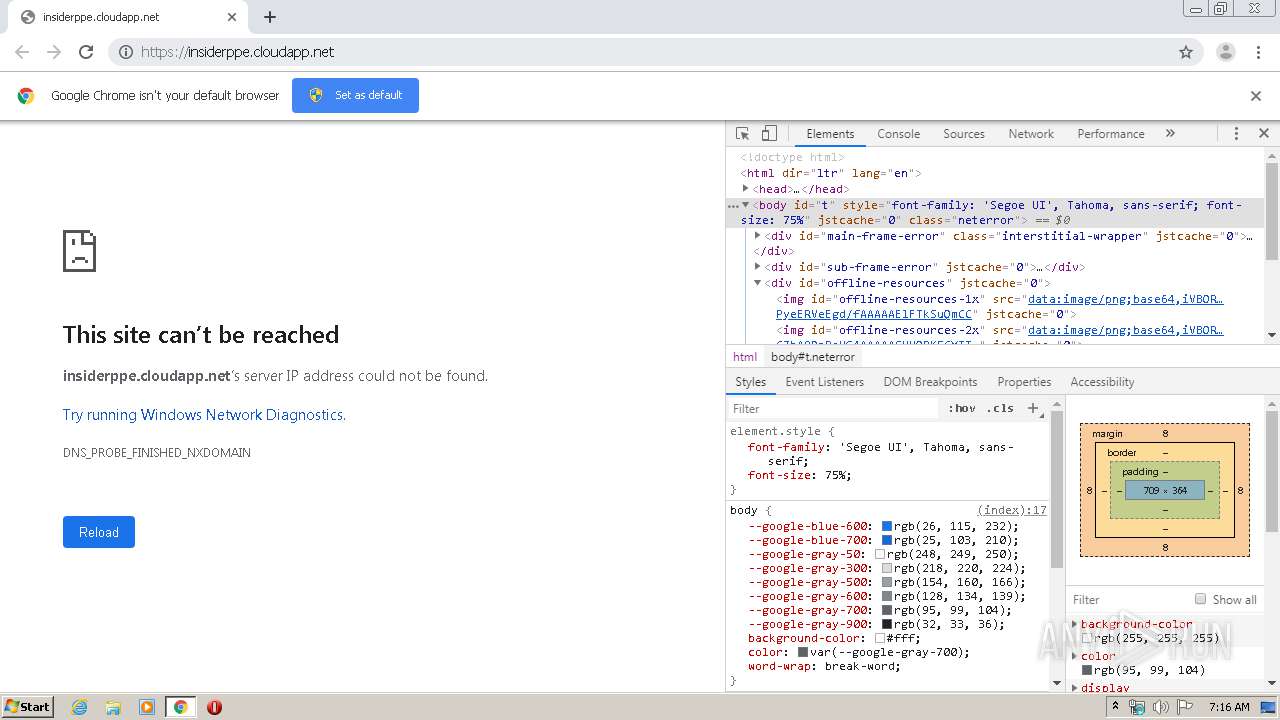This screenshot has height=720, width=1280.
Task: Open the Windows Start menu
Action: 28,706
